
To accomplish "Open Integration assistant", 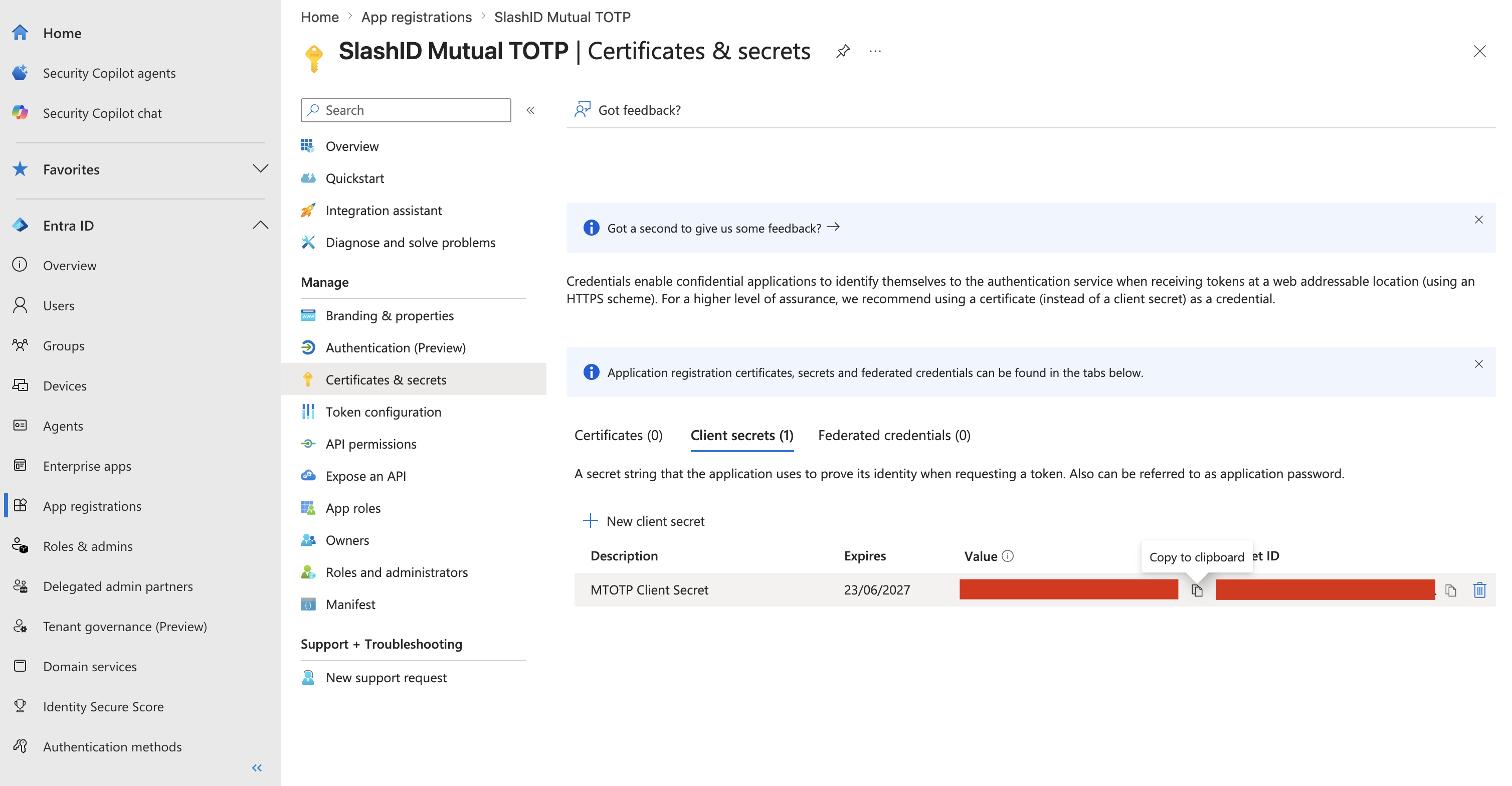I will coord(384,210).
